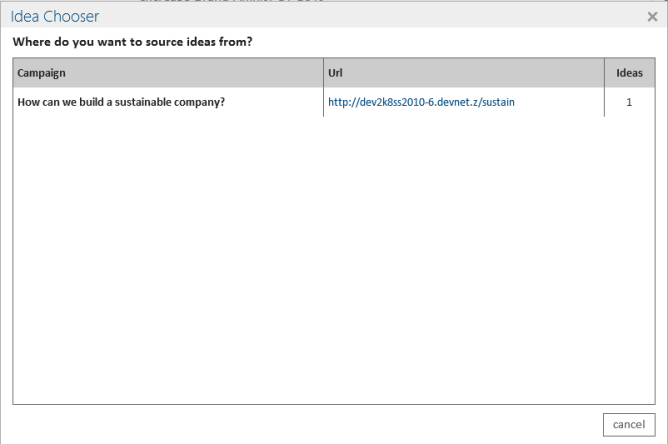Click the Ideas column header
This screenshot has height=444, width=668.
(x=629, y=74)
